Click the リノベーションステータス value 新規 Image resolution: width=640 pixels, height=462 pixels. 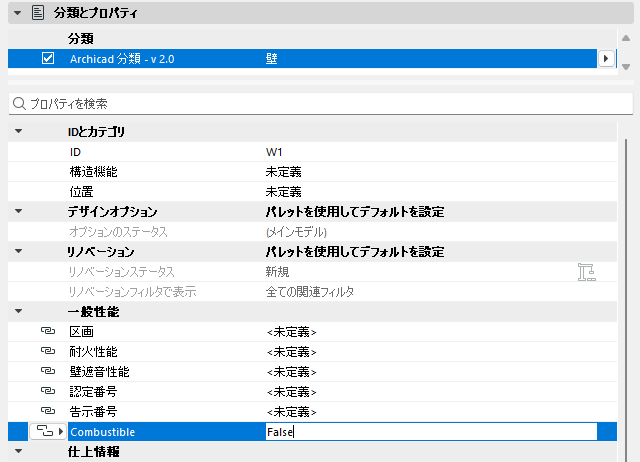(x=278, y=272)
